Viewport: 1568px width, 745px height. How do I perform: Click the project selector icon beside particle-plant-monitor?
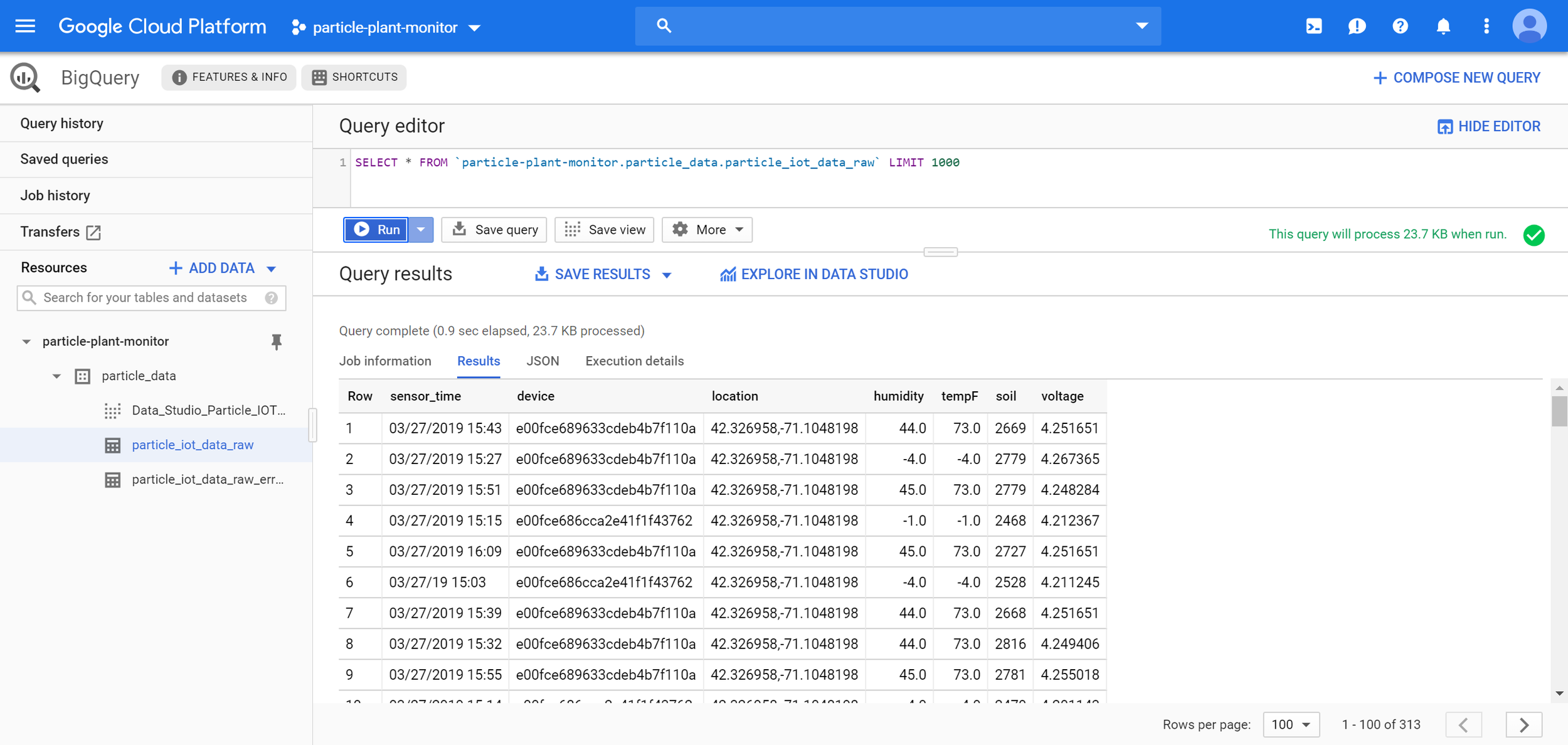(x=299, y=27)
